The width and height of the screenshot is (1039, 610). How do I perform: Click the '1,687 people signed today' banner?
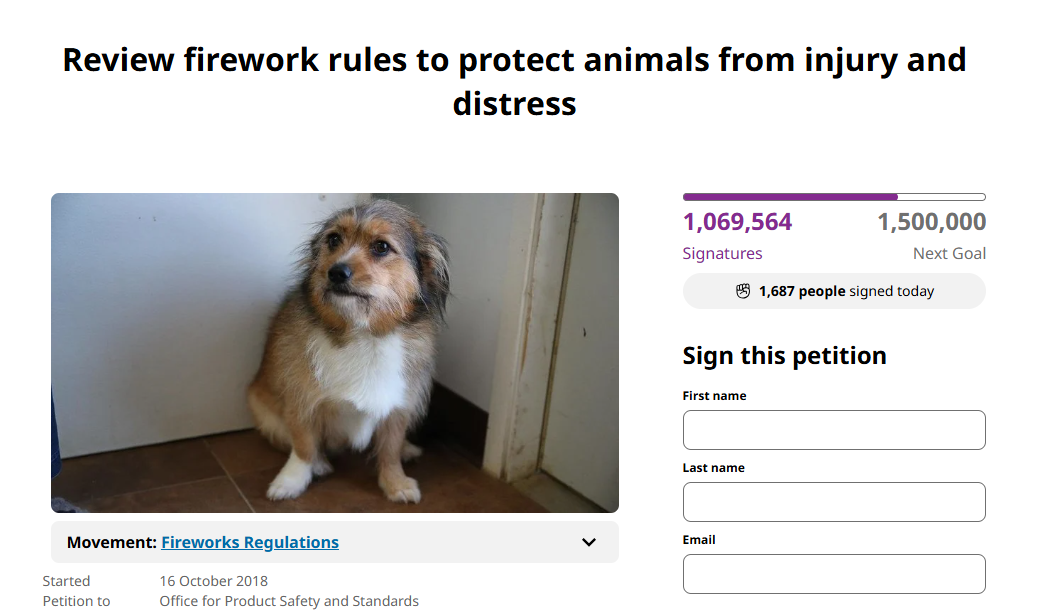pos(833,291)
